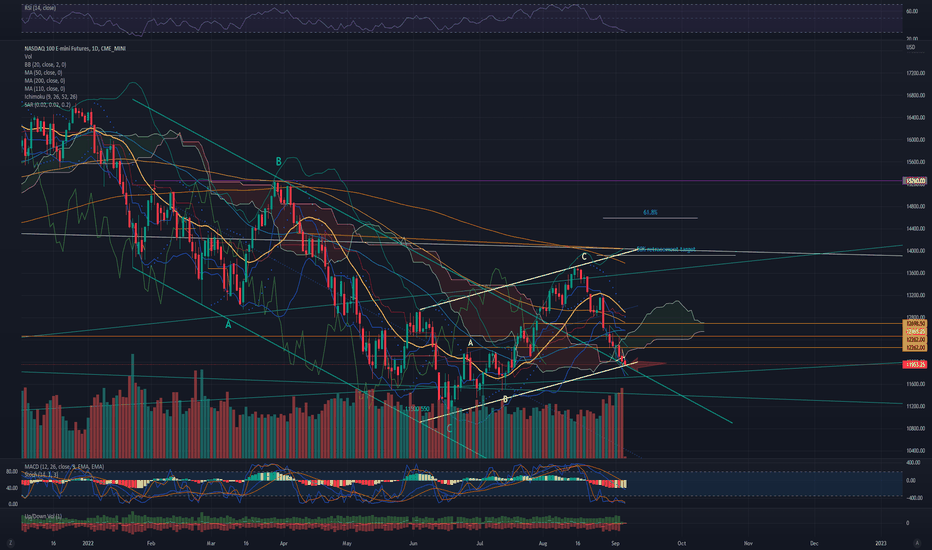The image size is (932, 550).
Task: Click the Apr label on time axis
Action: (x=284, y=543)
